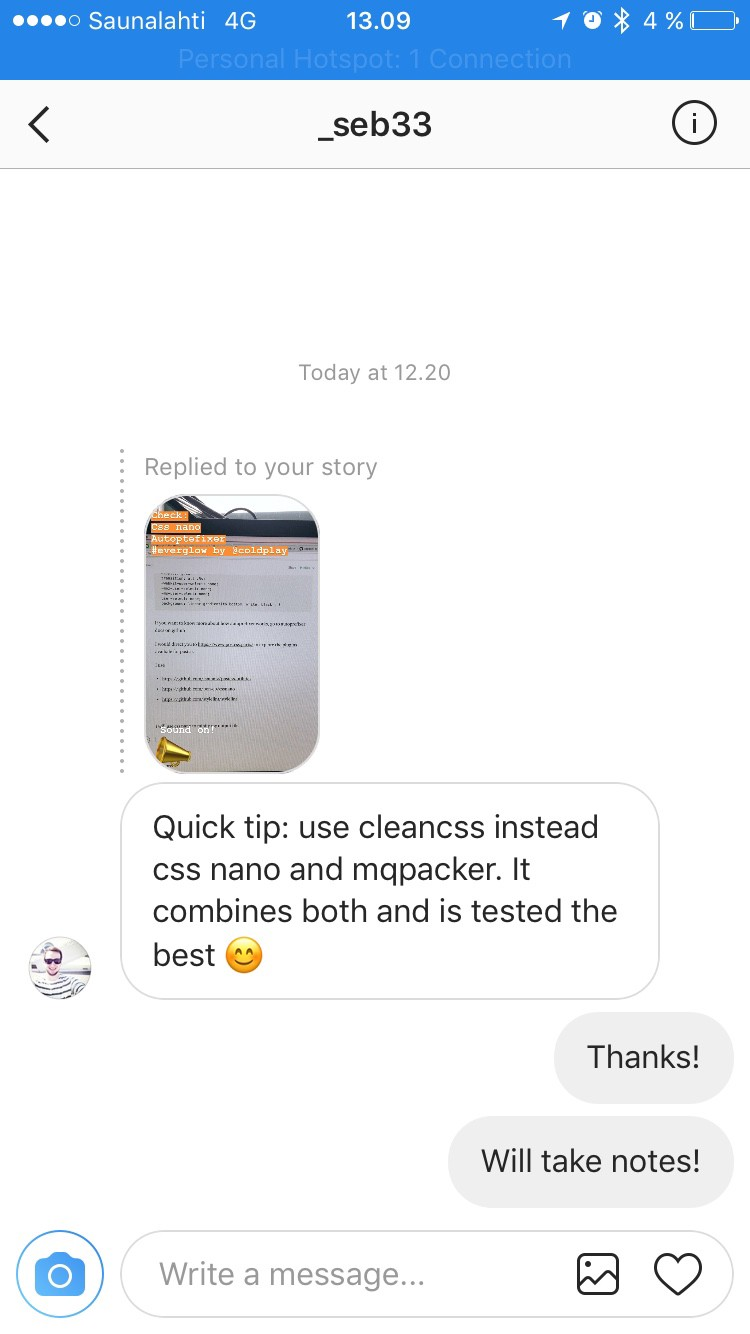Tap the 13.09 clock in status bar
The height and width of the screenshot is (1334, 750).
pos(378,20)
